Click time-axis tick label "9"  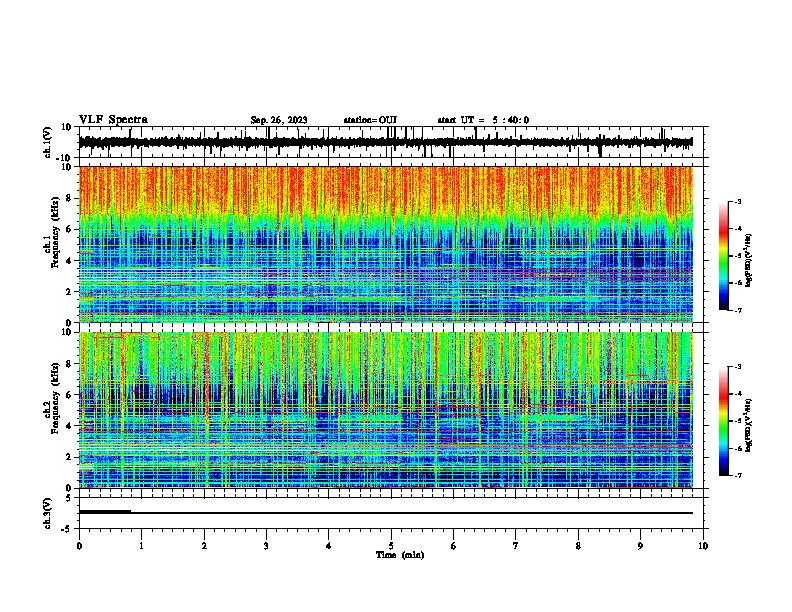[640, 546]
